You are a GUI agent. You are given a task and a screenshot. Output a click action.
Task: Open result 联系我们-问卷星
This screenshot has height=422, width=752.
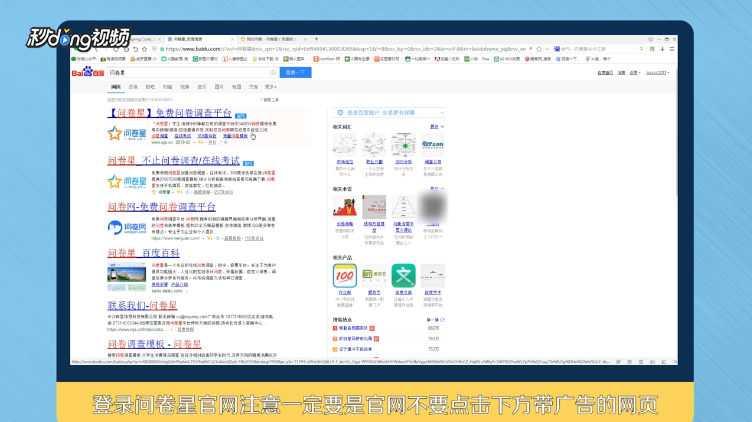[x=142, y=305]
